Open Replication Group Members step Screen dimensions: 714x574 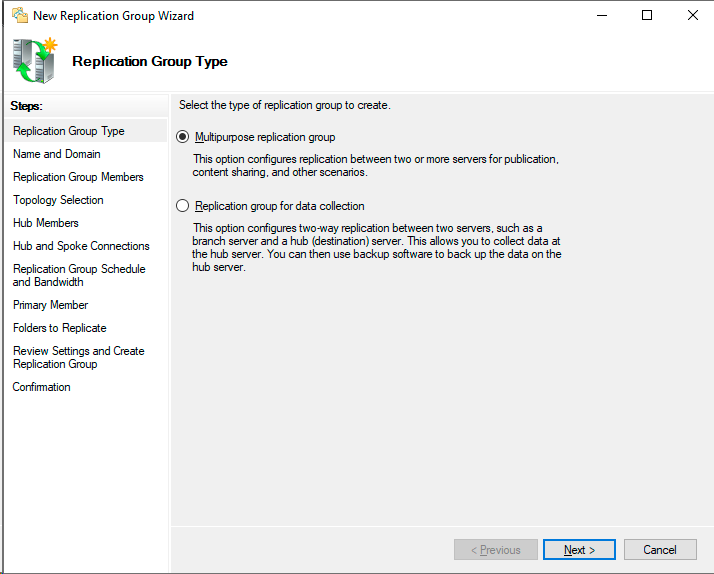tap(78, 177)
